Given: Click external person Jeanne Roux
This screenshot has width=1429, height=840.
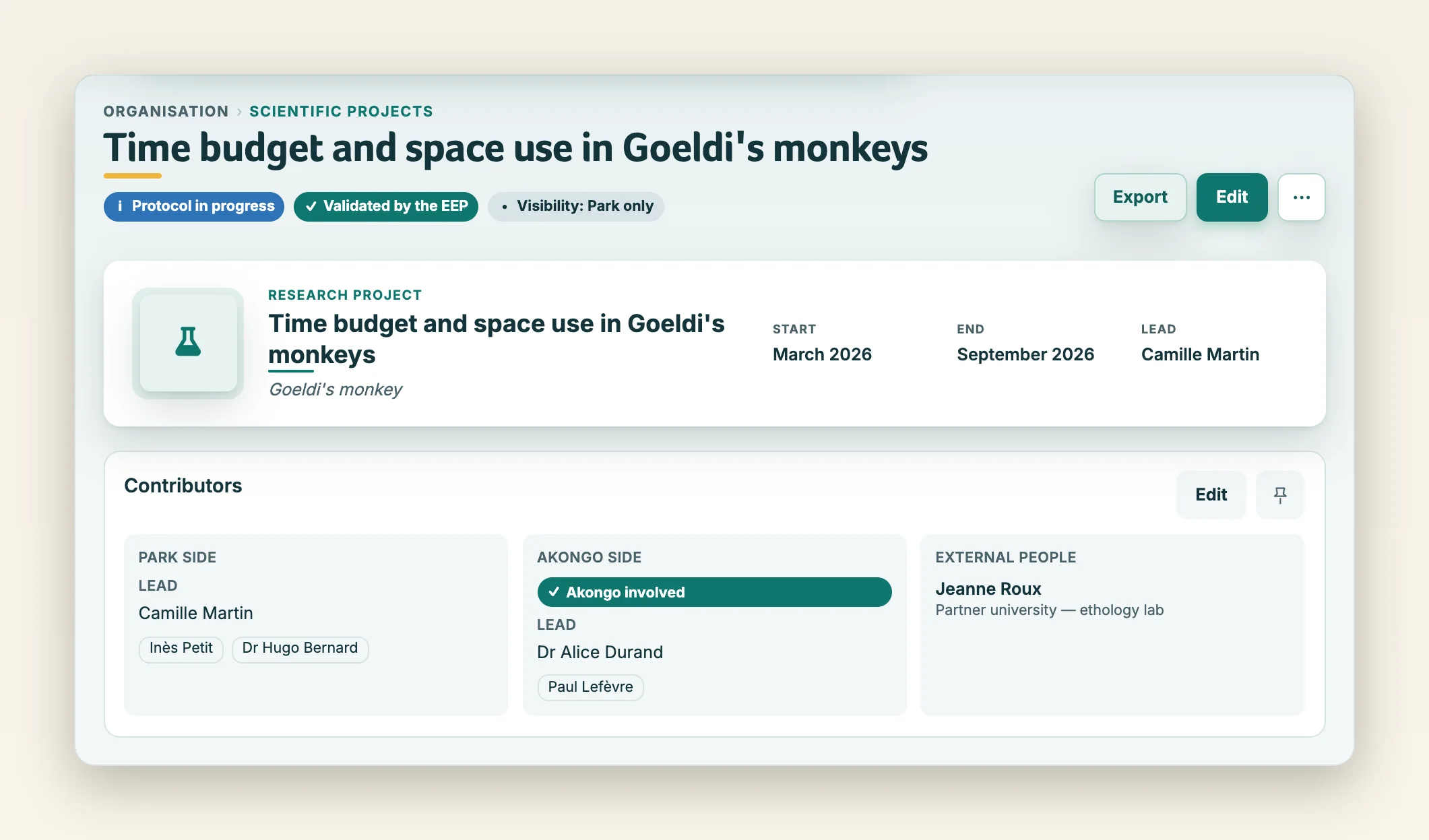Looking at the screenshot, I should [x=988, y=589].
